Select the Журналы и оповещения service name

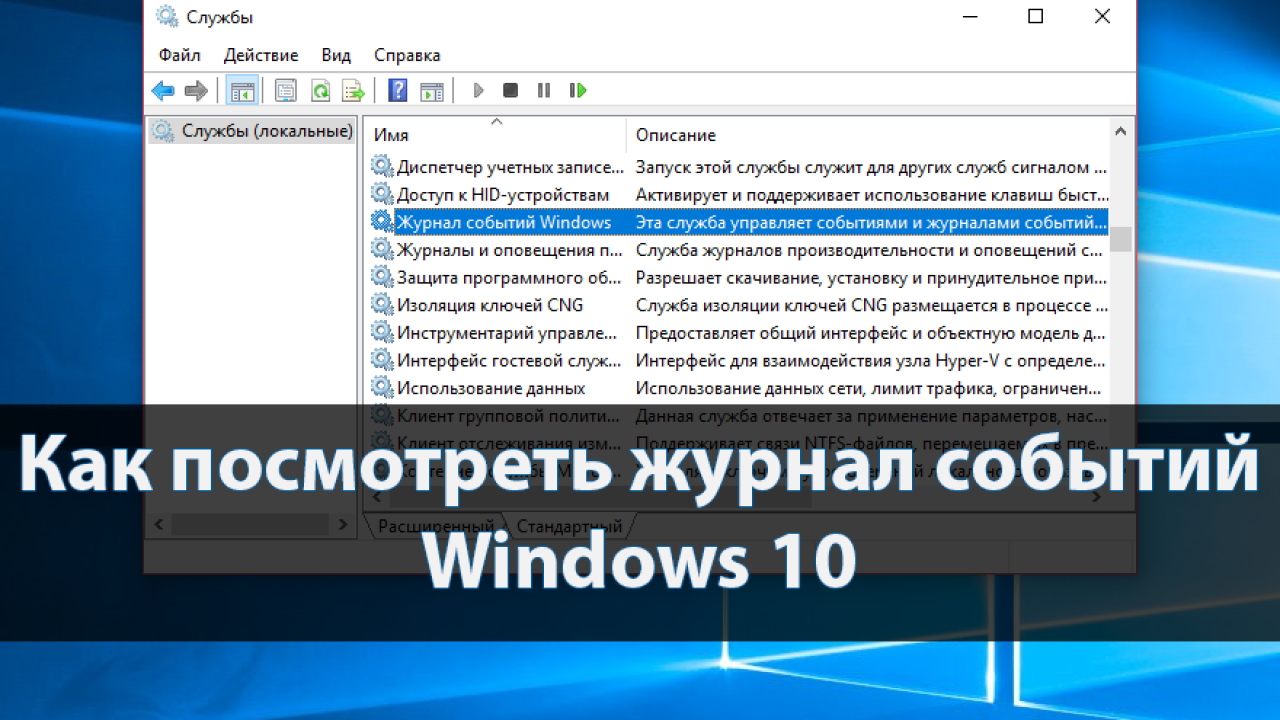510,249
